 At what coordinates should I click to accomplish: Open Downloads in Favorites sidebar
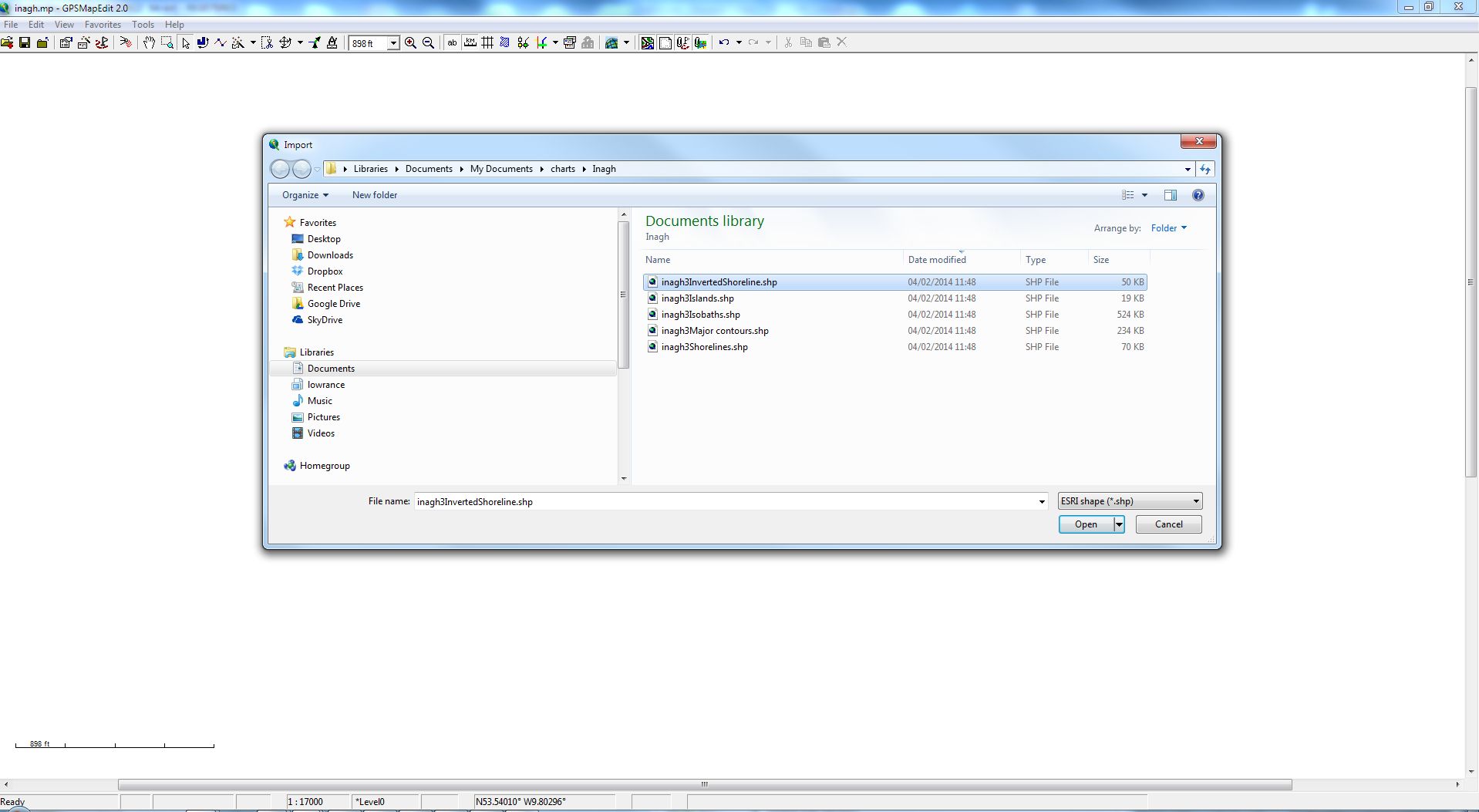(x=330, y=255)
